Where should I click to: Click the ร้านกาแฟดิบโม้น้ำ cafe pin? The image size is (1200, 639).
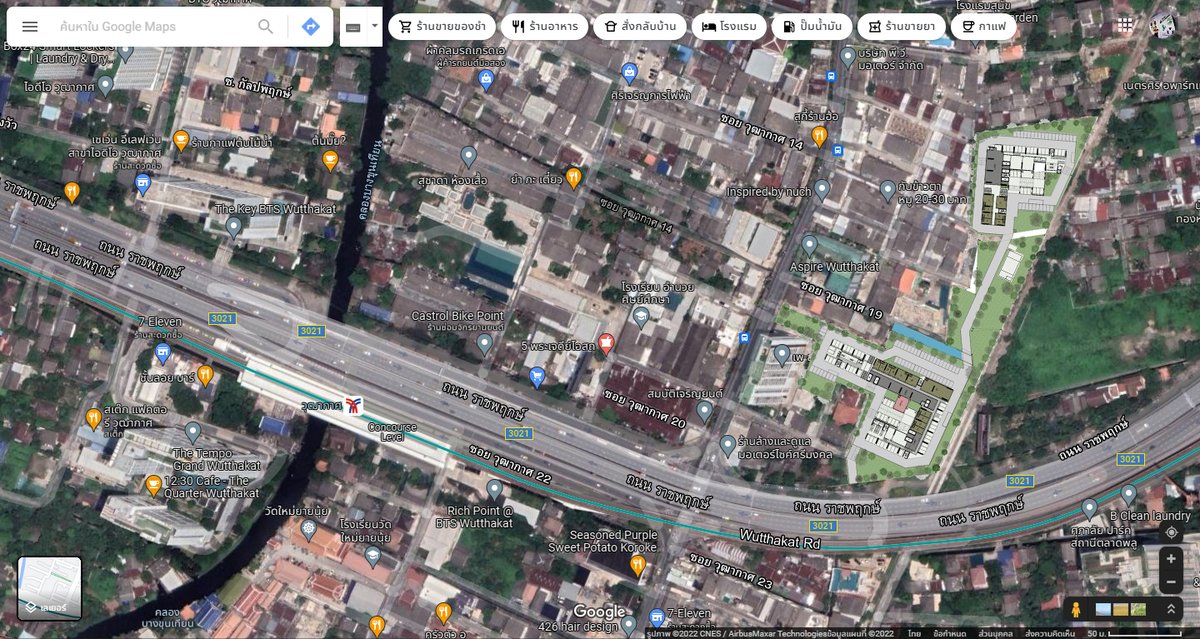pyautogui.click(x=181, y=140)
